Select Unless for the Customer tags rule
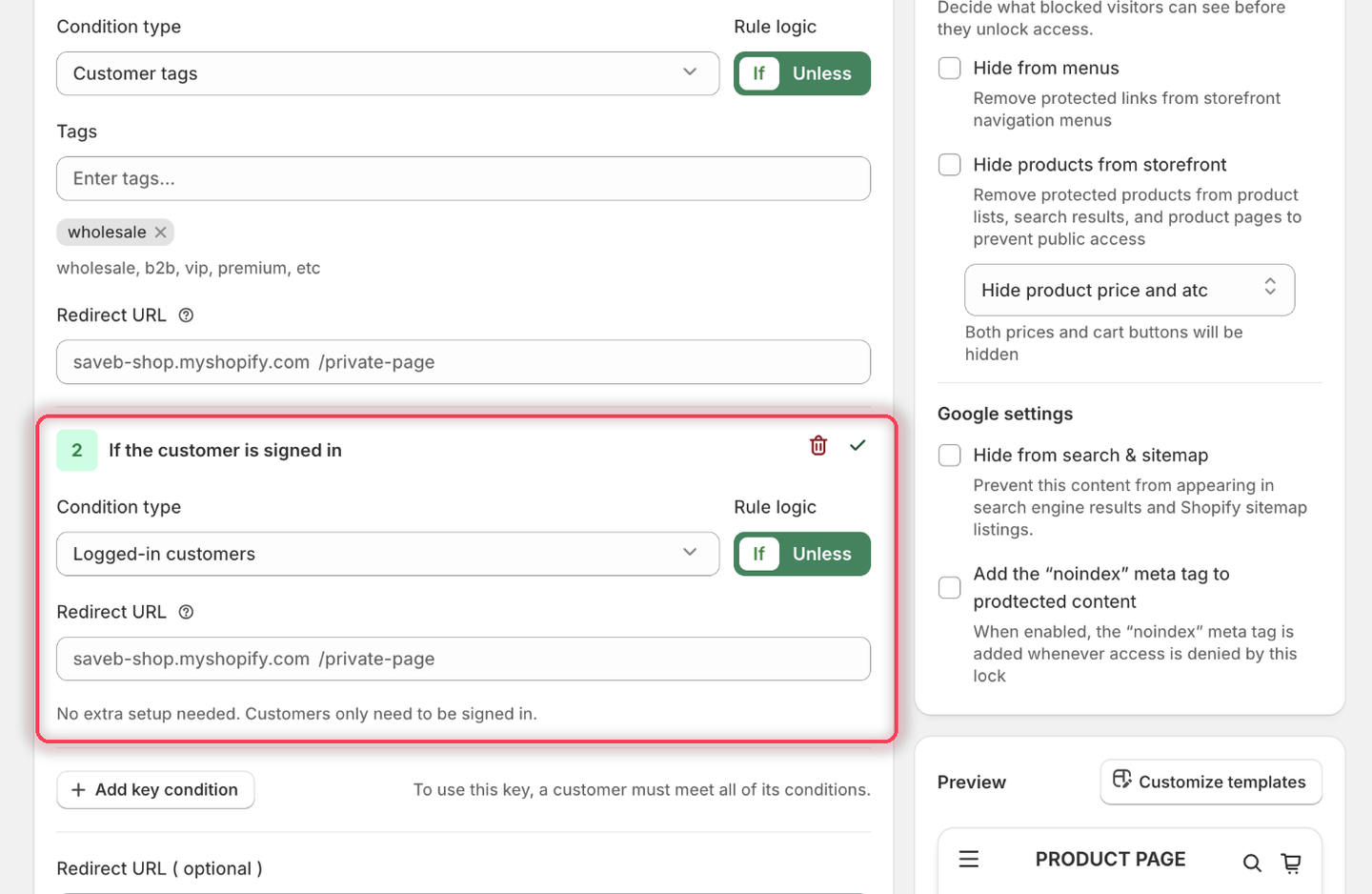This screenshot has width=1372, height=894. tap(822, 73)
